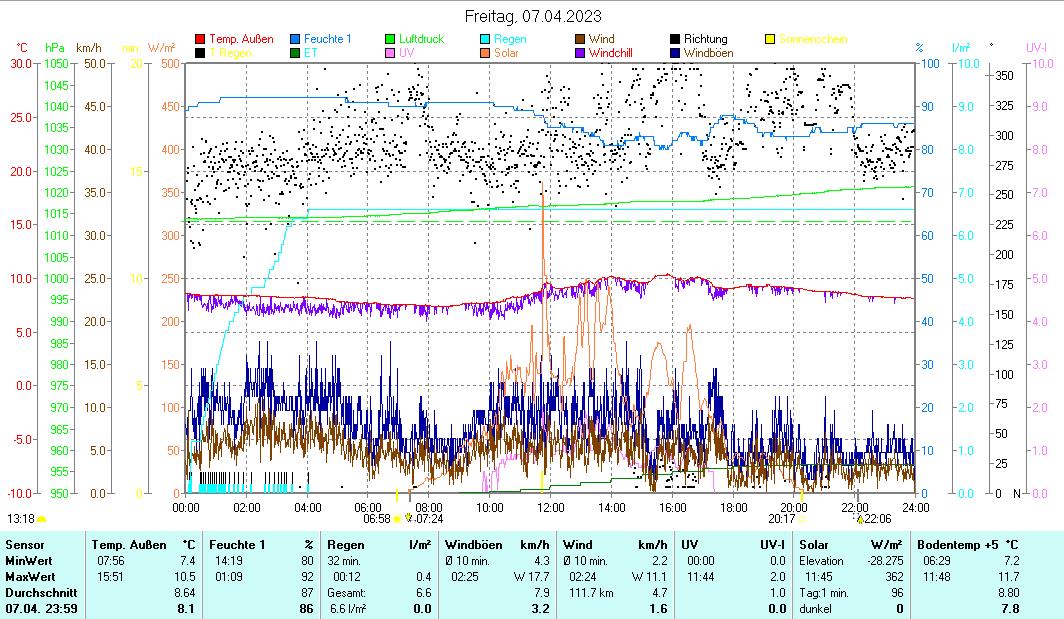Click the green Luftdruck legend swatch
The image size is (1064, 619).
click(390, 39)
